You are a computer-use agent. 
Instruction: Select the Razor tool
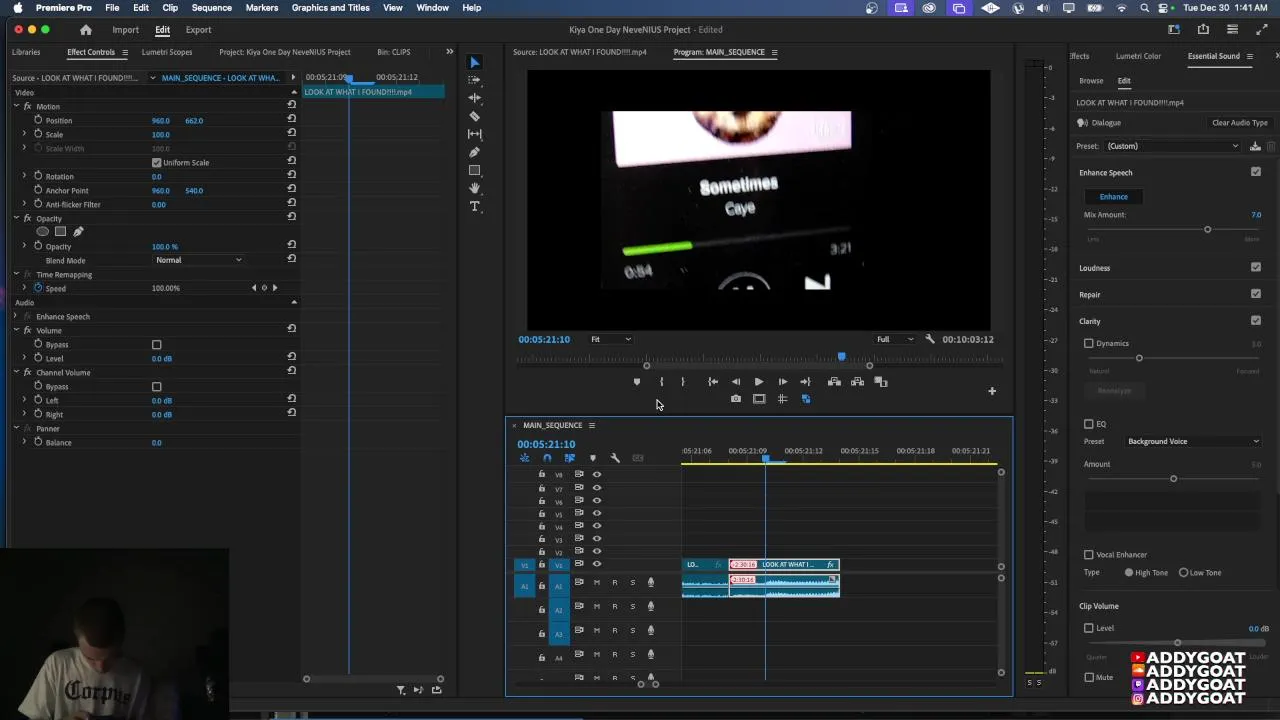coord(475,116)
